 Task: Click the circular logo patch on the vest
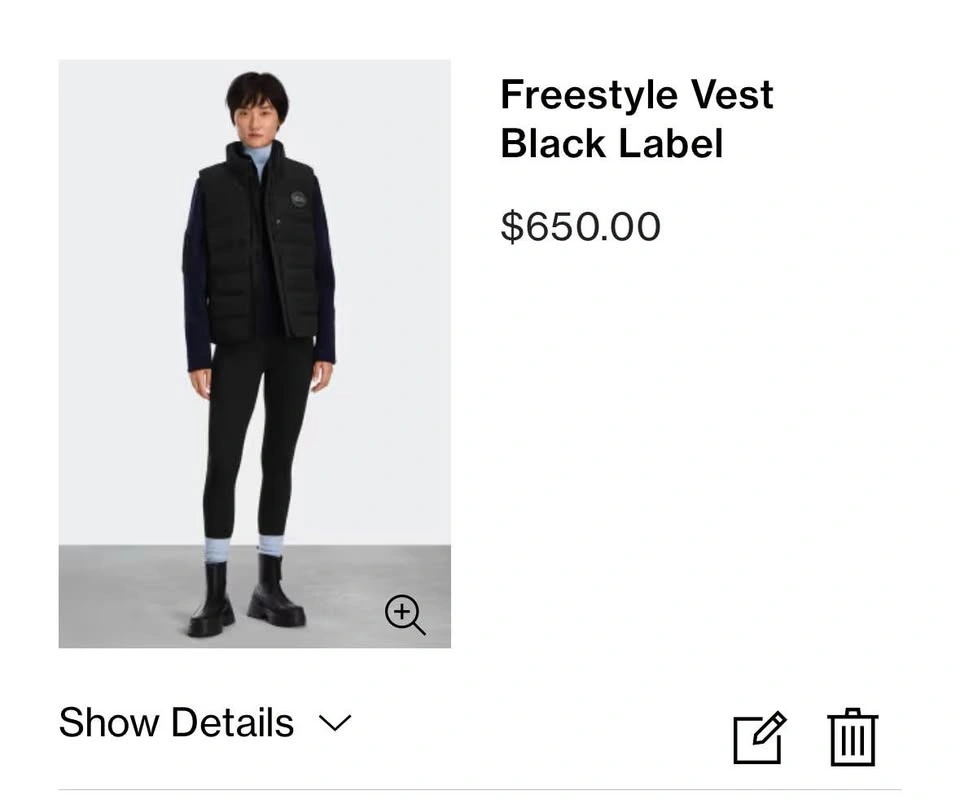(x=299, y=199)
